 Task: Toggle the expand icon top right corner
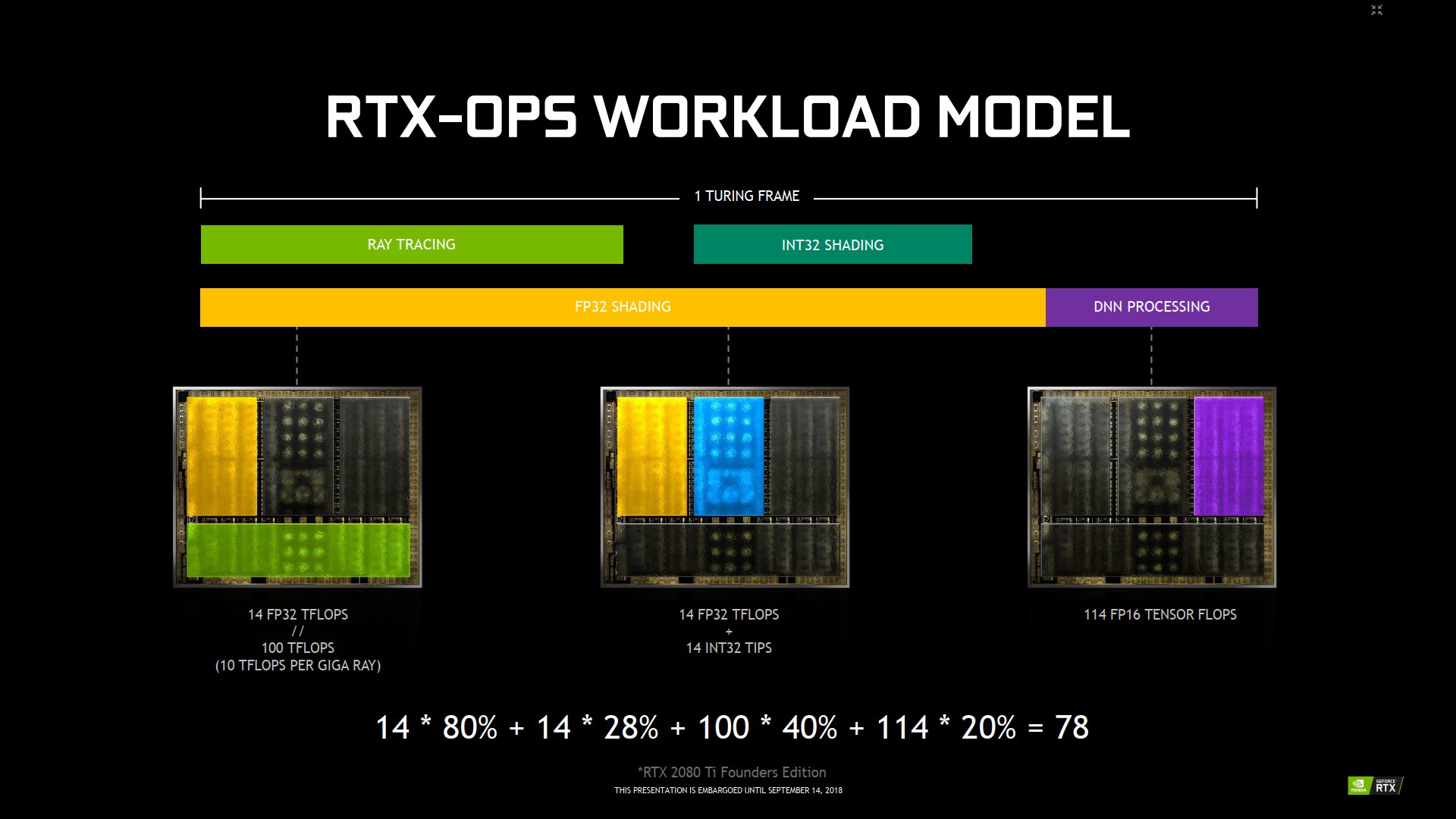pyautogui.click(x=1377, y=10)
